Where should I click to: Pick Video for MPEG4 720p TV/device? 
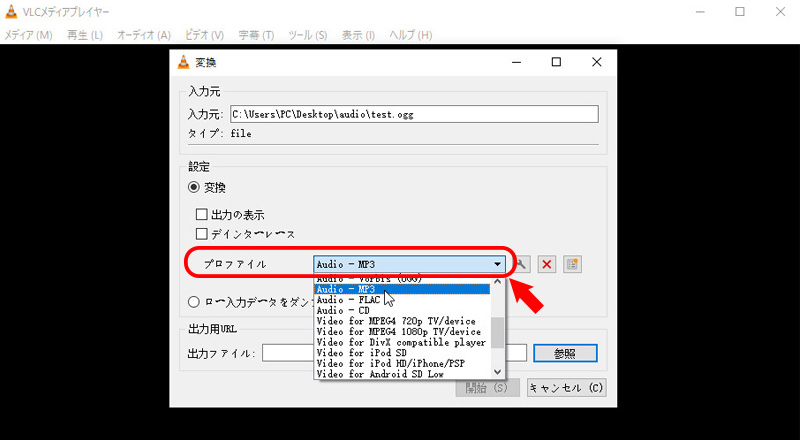402,321
